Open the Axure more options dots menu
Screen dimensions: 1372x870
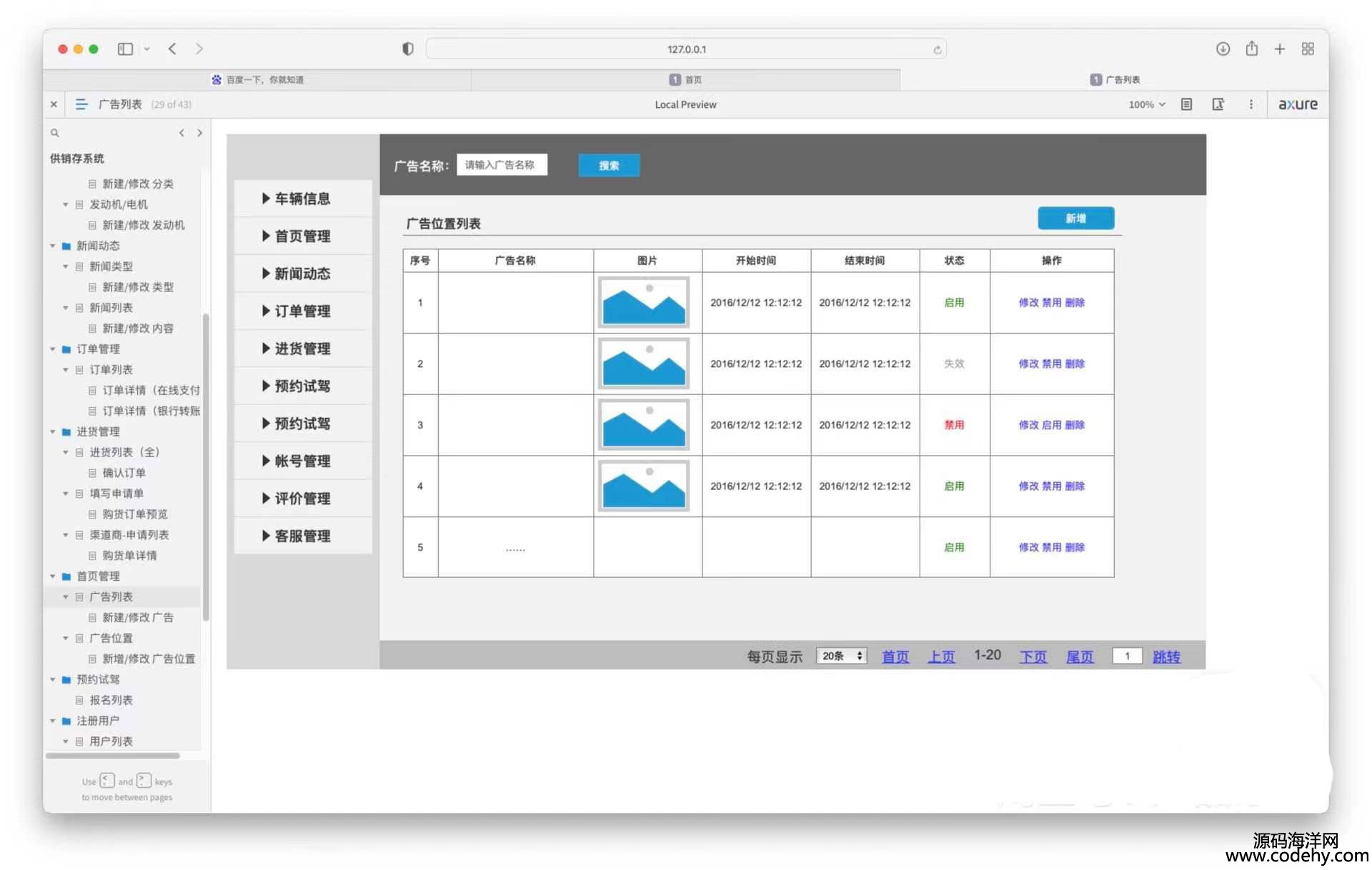[x=1251, y=104]
